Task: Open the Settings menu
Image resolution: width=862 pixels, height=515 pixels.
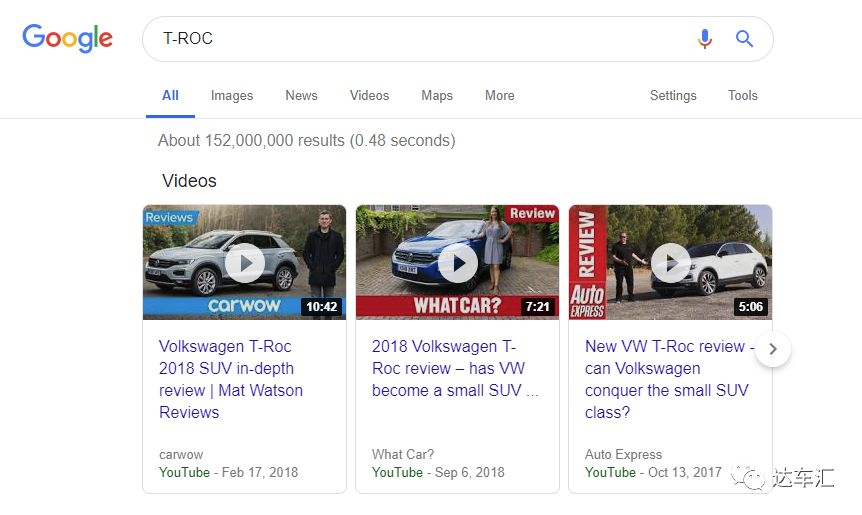Action: pyautogui.click(x=673, y=96)
